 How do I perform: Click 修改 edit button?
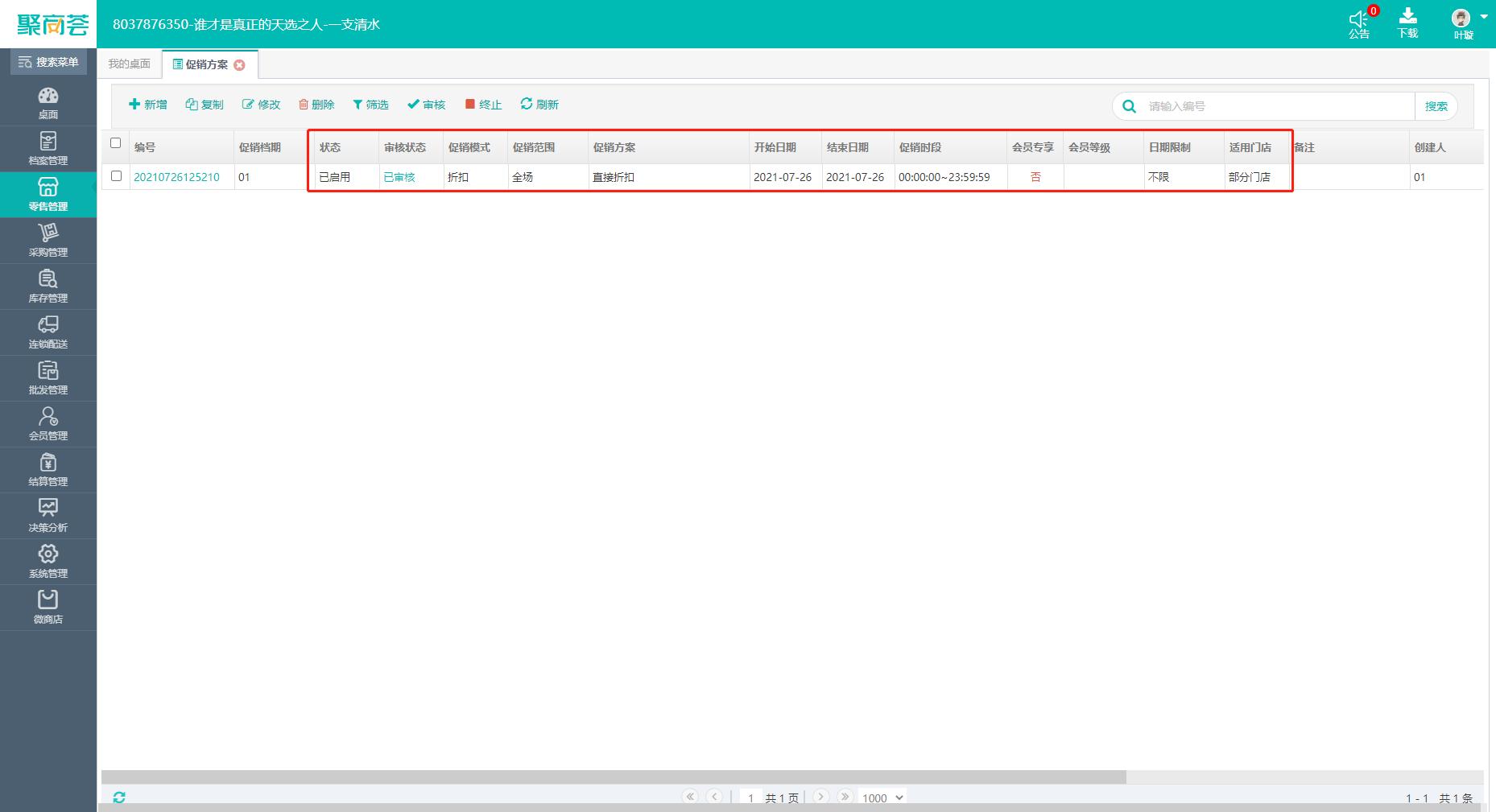tap(262, 105)
